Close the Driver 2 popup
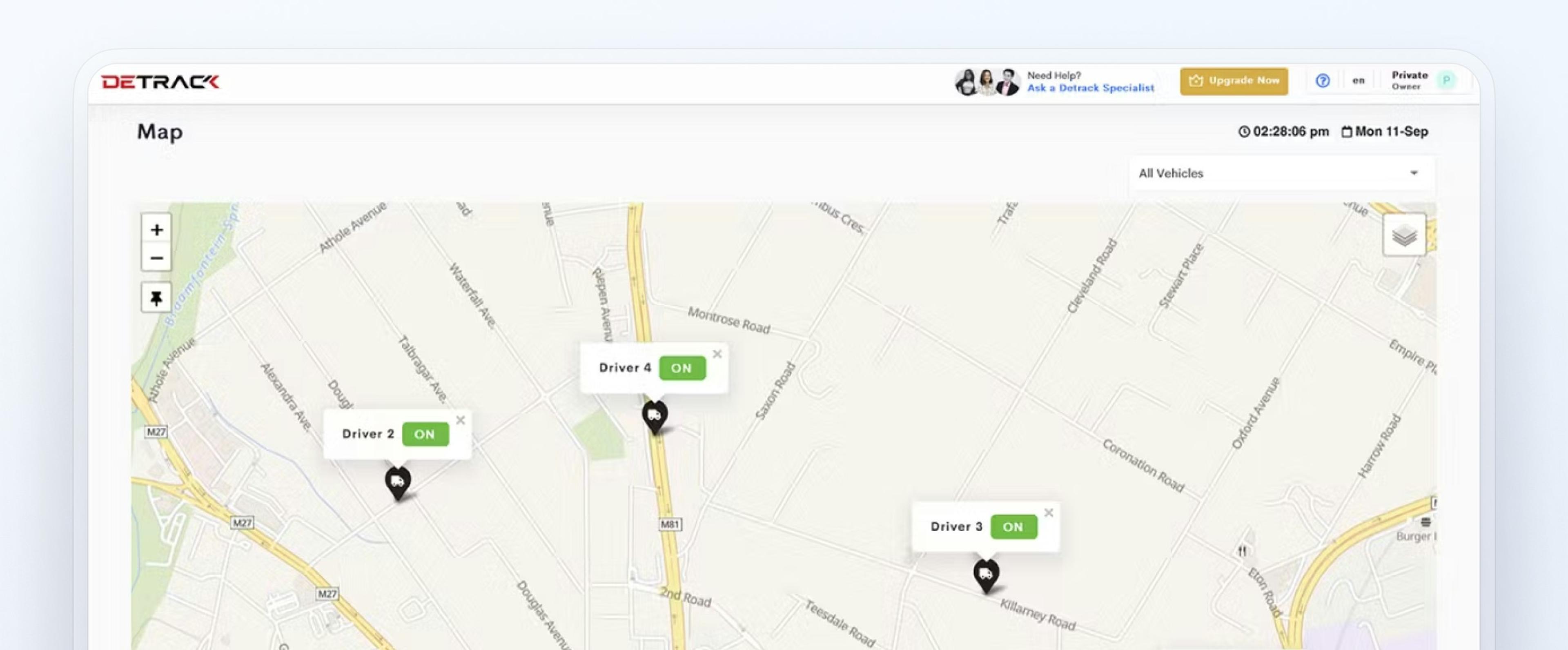The height and width of the screenshot is (650, 1568). pyautogui.click(x=461, y=420)
